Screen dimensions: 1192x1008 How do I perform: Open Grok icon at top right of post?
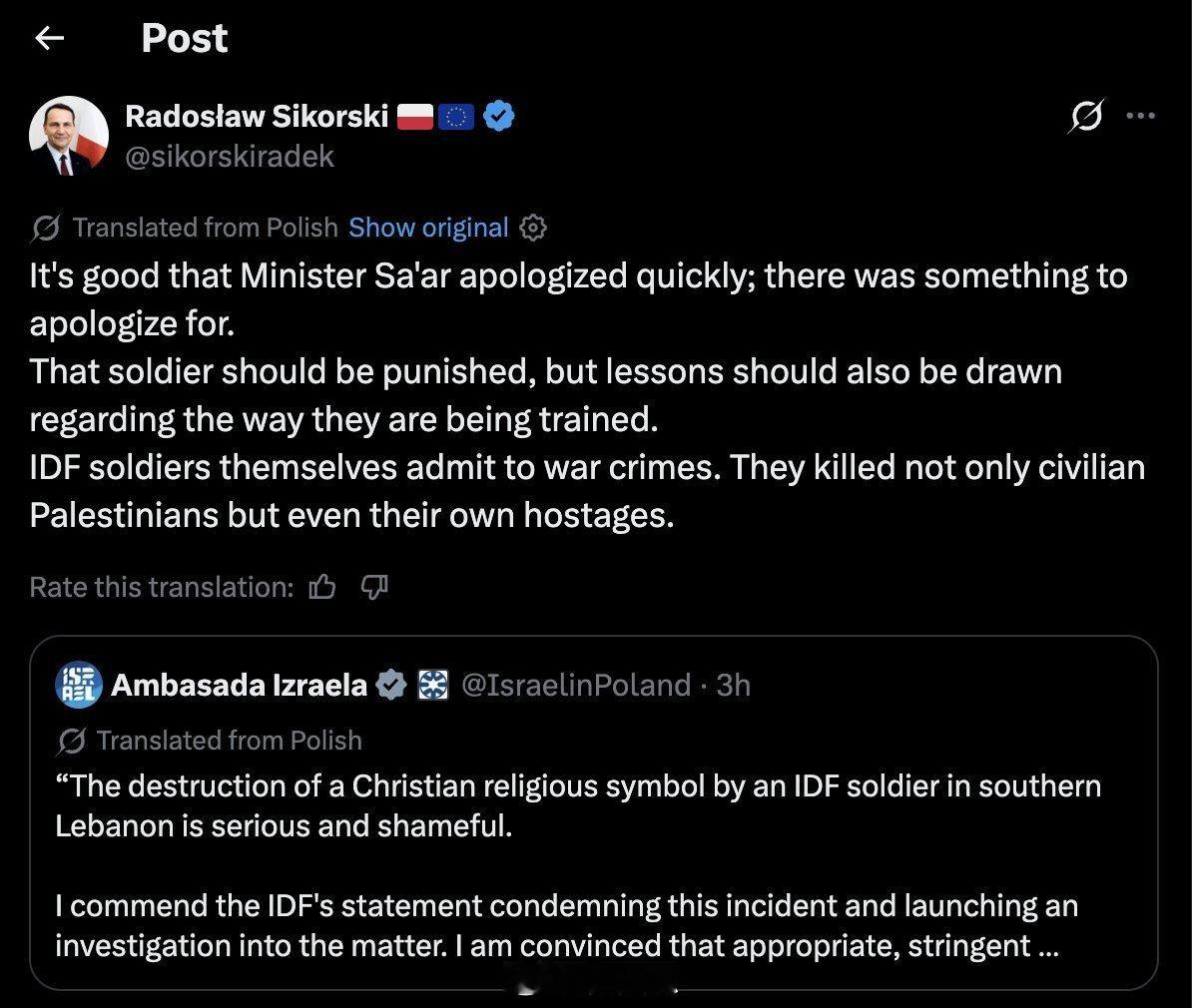coord(1083,118)
